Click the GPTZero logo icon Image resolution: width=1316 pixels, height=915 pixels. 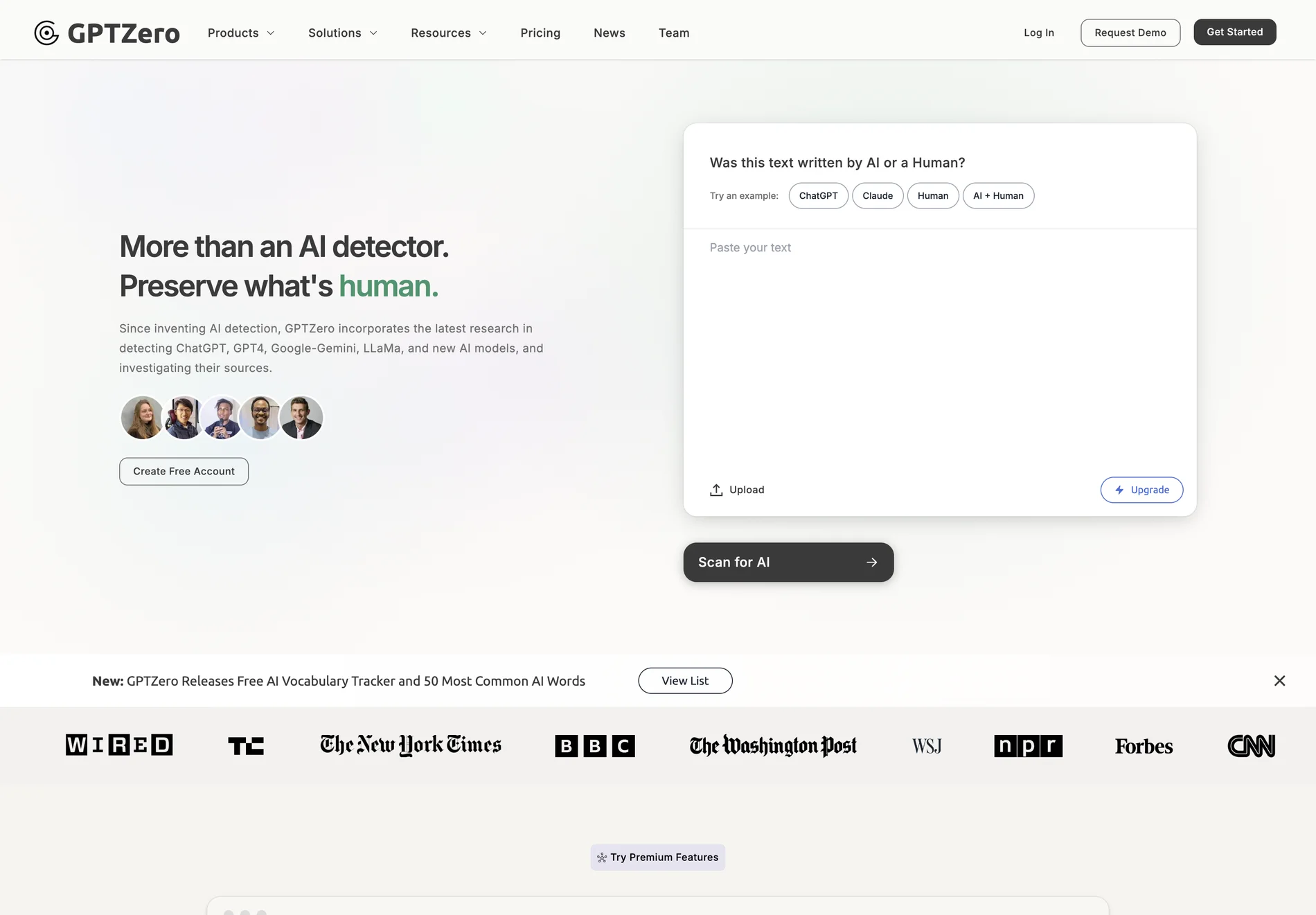pyautogui.click(x=46, y=33)
